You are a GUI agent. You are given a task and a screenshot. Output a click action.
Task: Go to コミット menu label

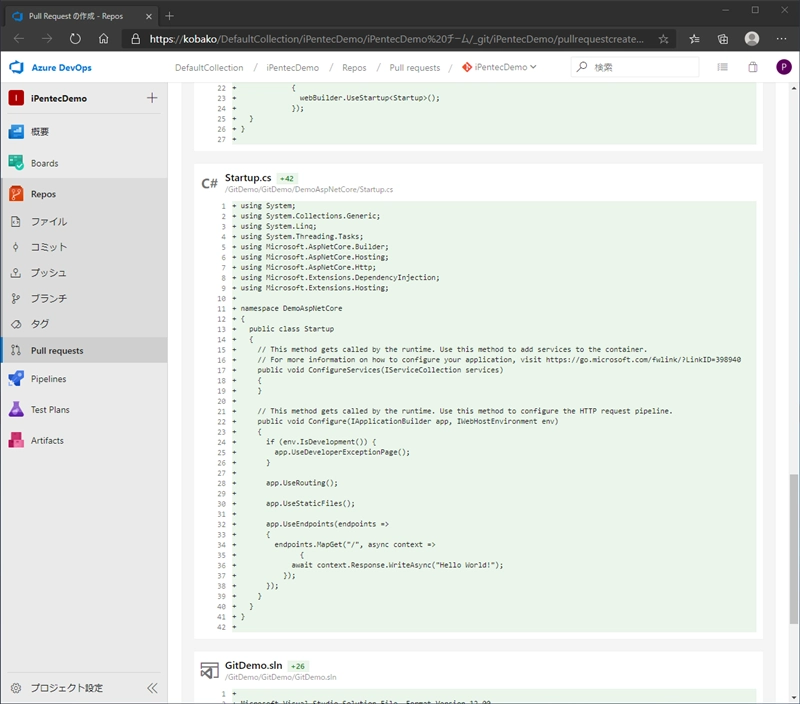[x=49, y=247]
